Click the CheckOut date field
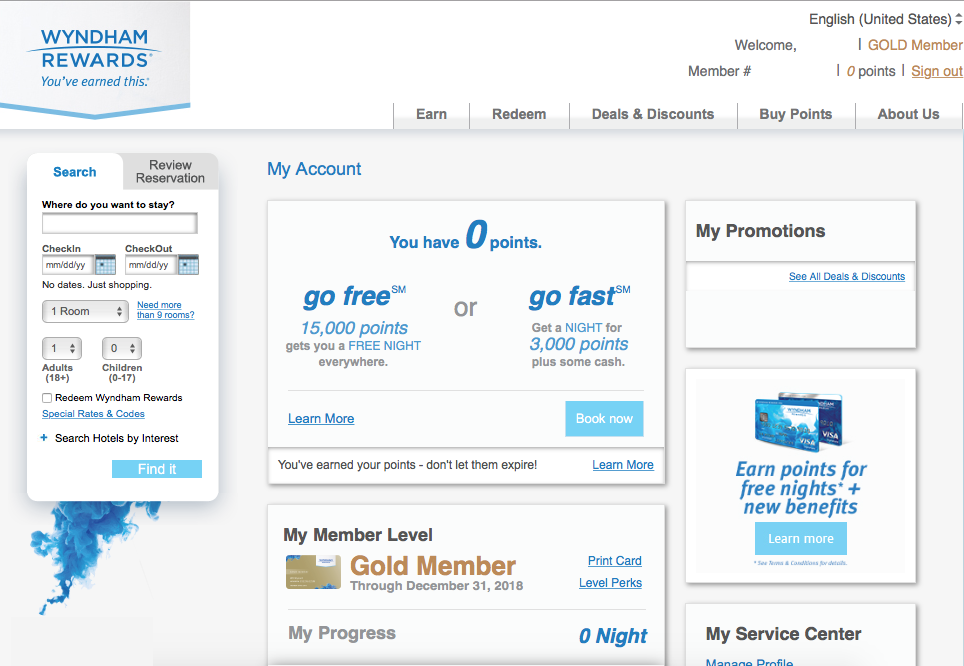The image size is (964, 666). tap(151, 265)
